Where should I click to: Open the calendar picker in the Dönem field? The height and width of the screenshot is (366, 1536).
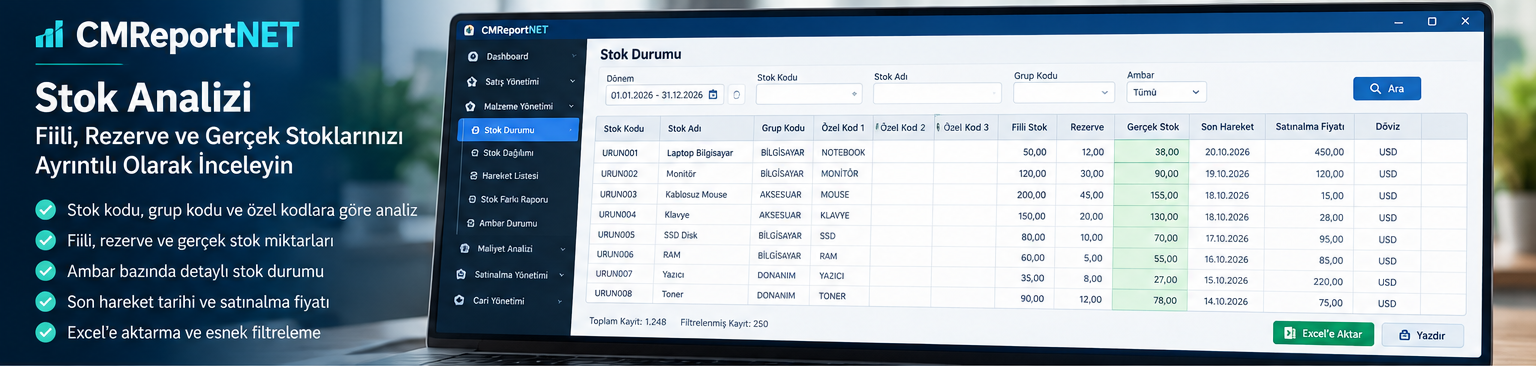tap(713, 94)
